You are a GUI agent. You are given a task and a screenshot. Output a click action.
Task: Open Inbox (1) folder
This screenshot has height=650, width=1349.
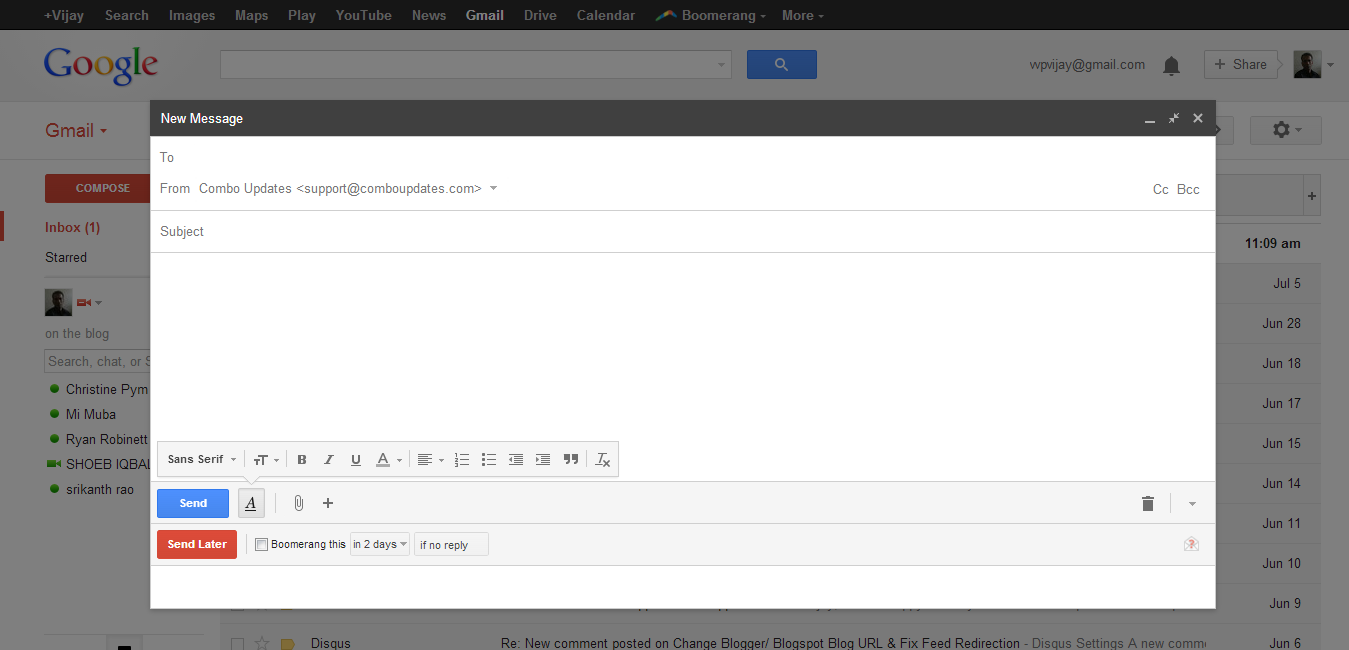pyautogui.click(x=72, y=227)
